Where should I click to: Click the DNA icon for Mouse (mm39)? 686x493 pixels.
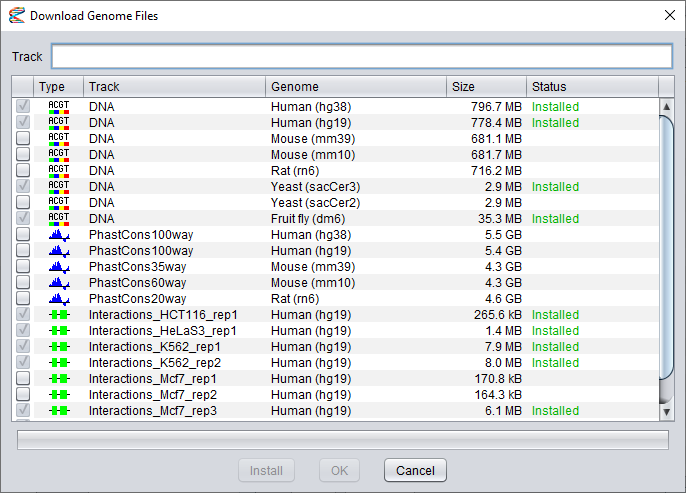point(59,139)
